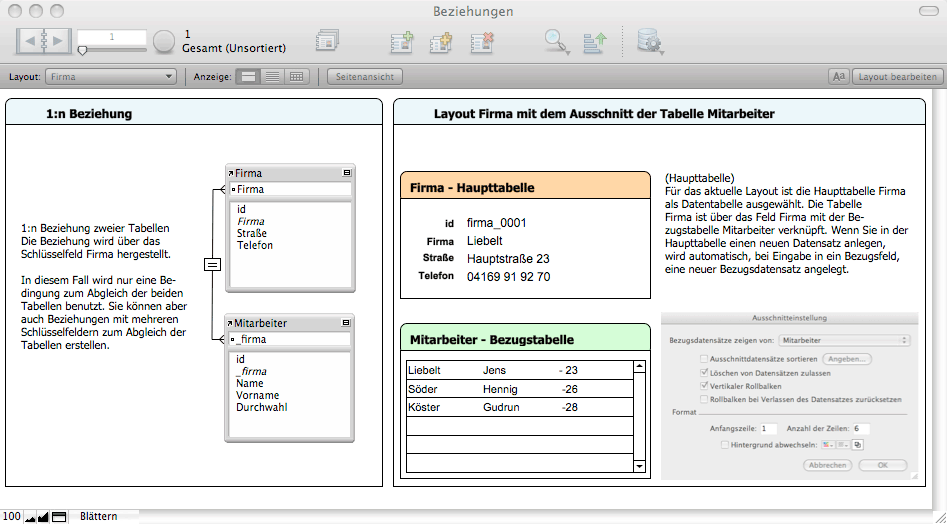Open the database Manage icon menu
The height and width of the screenshot is (524, 947).
pos(650,41)
